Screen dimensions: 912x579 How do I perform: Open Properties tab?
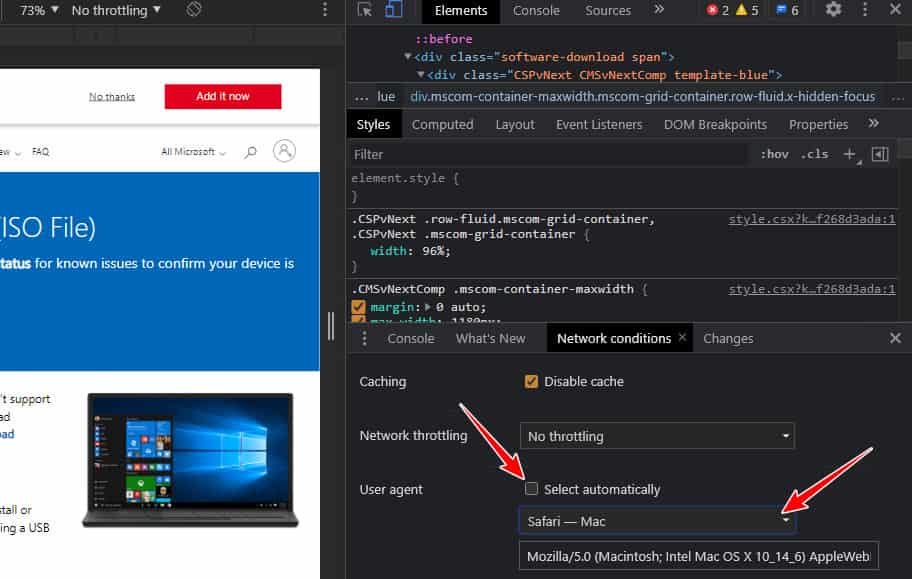click(818, 125)
